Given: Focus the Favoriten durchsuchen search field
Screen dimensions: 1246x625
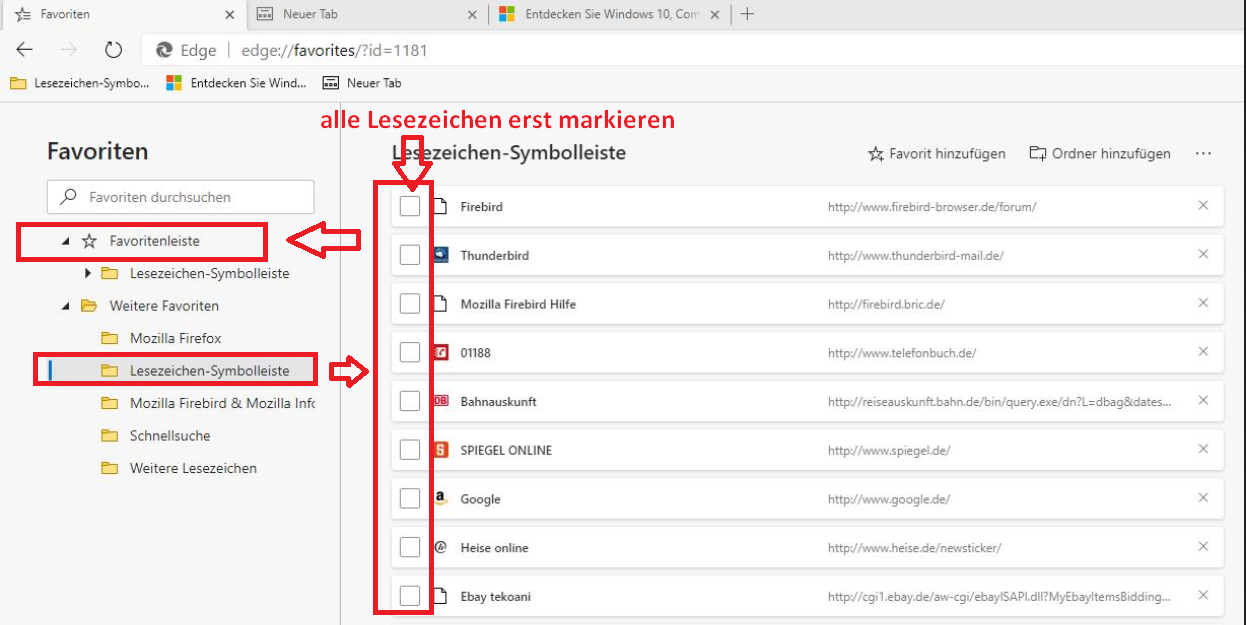Looking at the screenshot, I should click(181, 197).
